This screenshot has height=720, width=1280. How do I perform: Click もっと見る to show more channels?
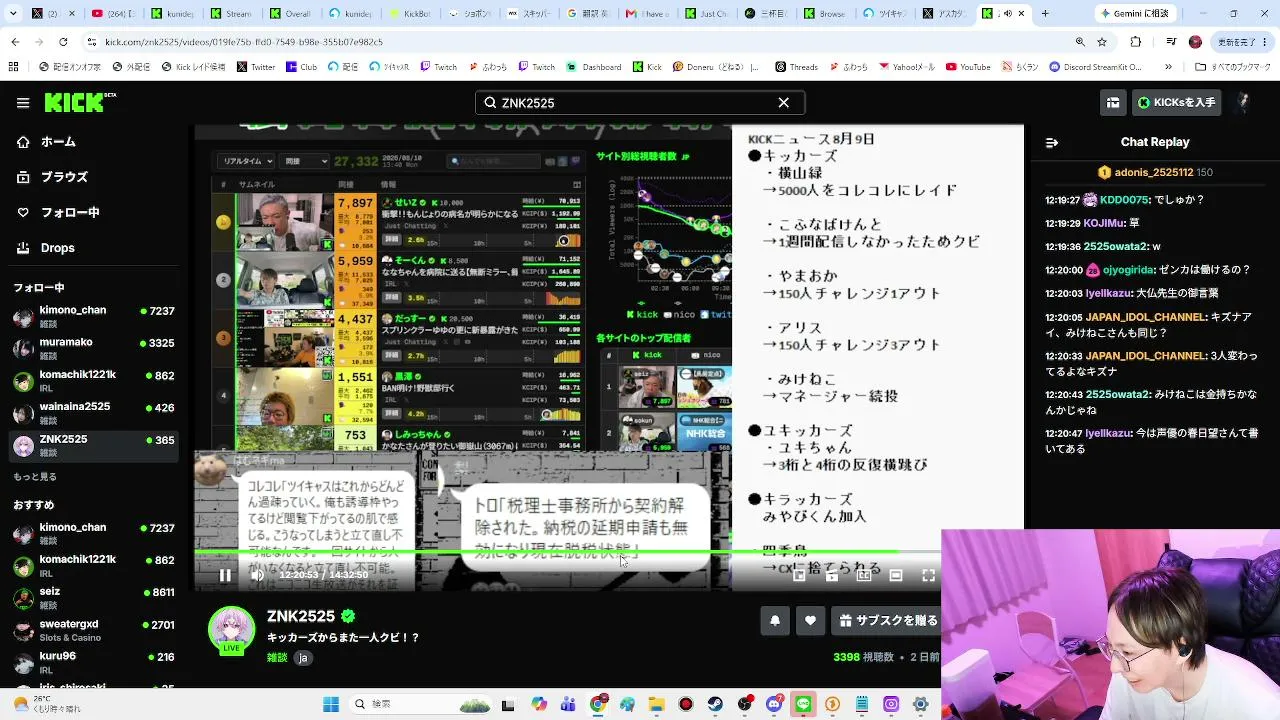click(x=35, y=477)
